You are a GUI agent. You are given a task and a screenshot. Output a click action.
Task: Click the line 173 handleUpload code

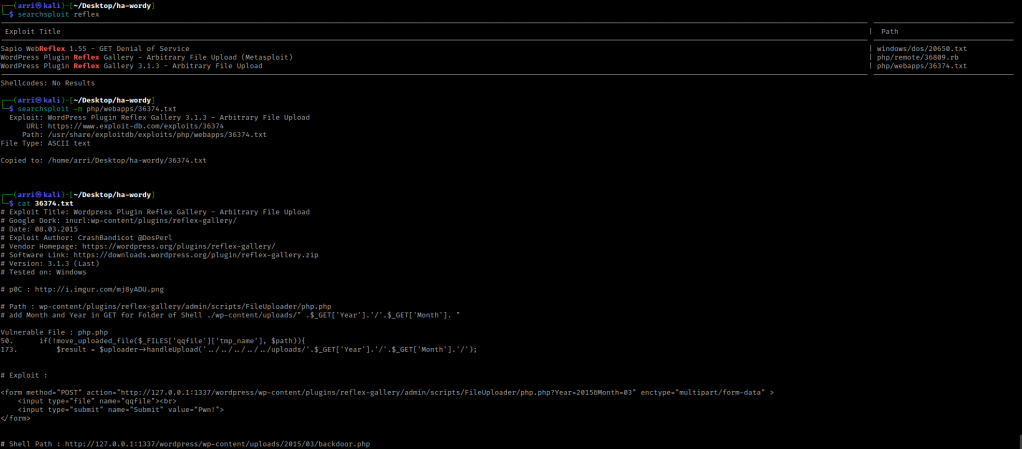point(240,349)
